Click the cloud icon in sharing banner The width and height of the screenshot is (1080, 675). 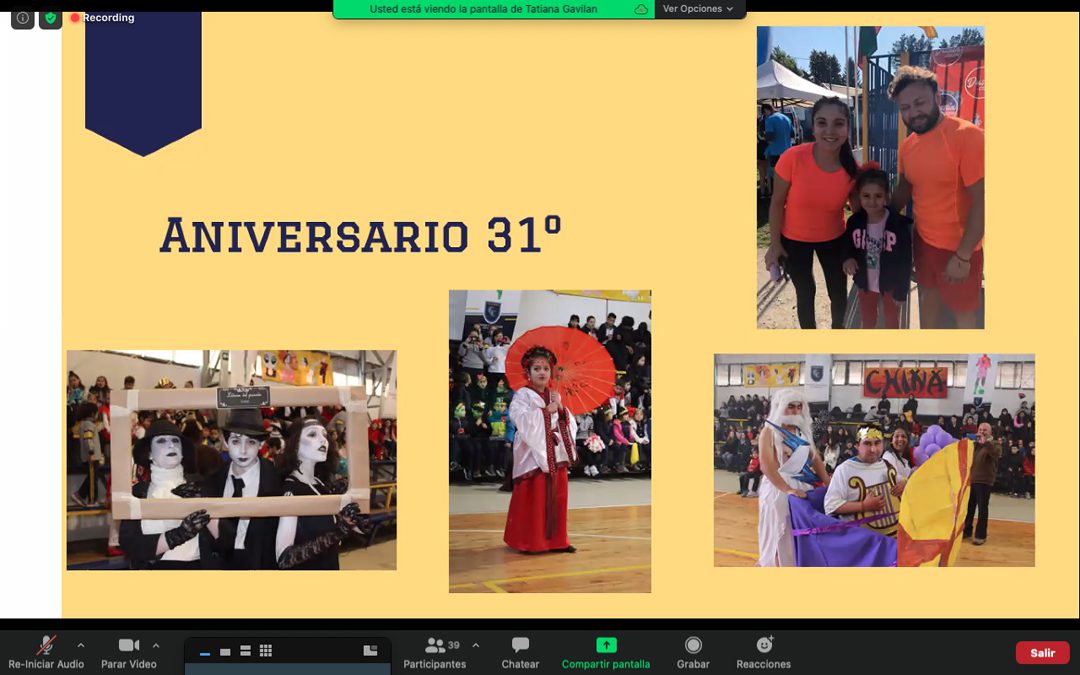point(641,9)
